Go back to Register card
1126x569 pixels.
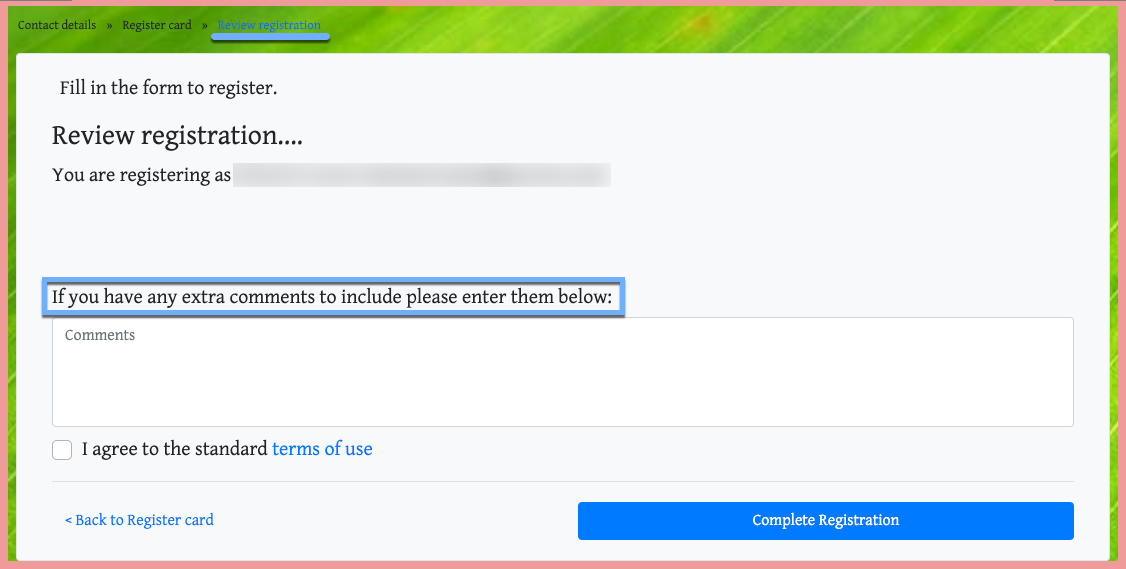139,520
